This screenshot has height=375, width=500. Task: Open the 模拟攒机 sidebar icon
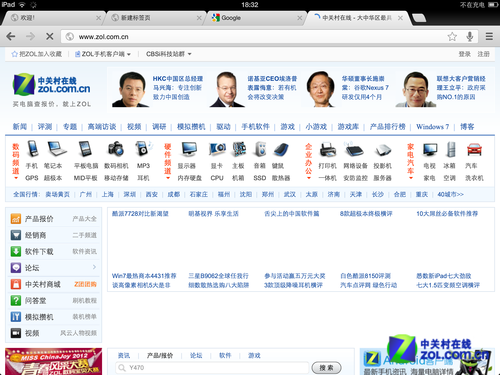[x=16, y=317]
